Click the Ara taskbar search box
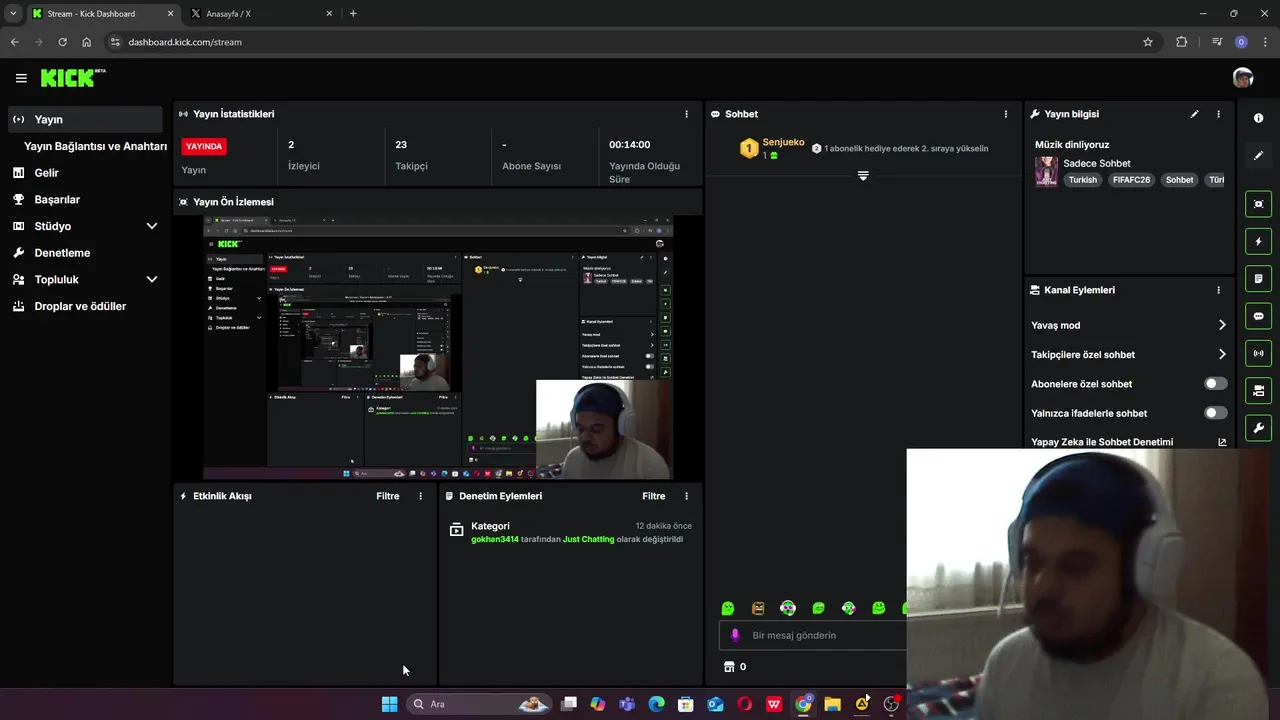The height and width of the screenshot is (720, 1280). click(x=478, y=704)
